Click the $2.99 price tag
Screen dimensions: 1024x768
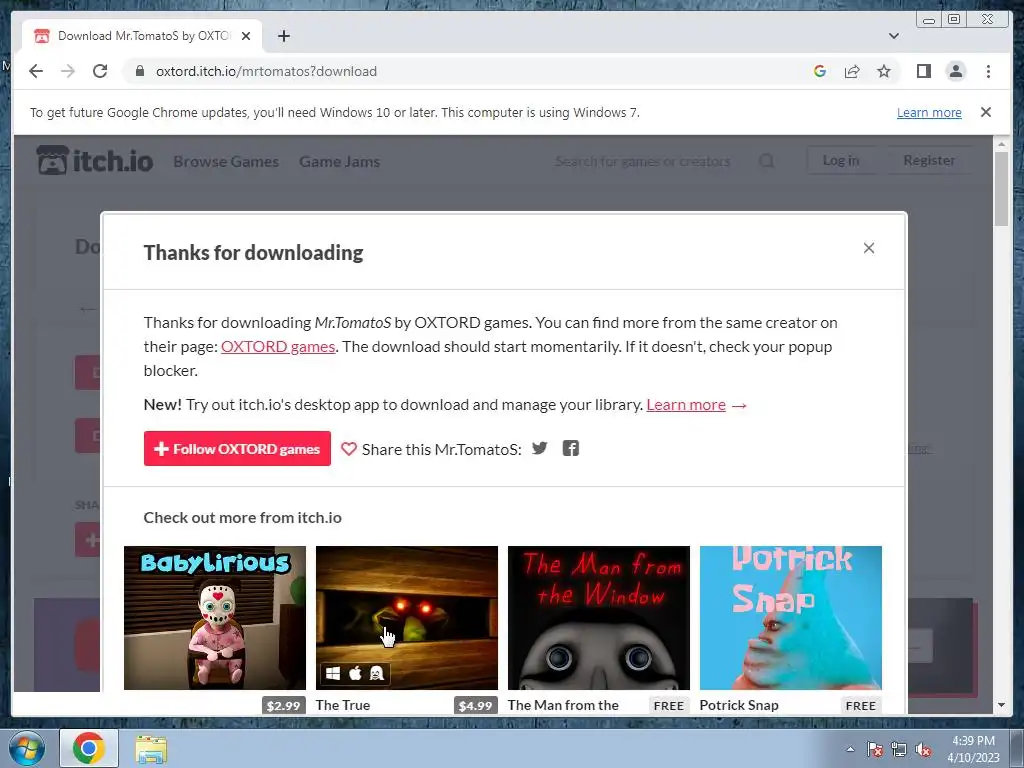(283, 705)
